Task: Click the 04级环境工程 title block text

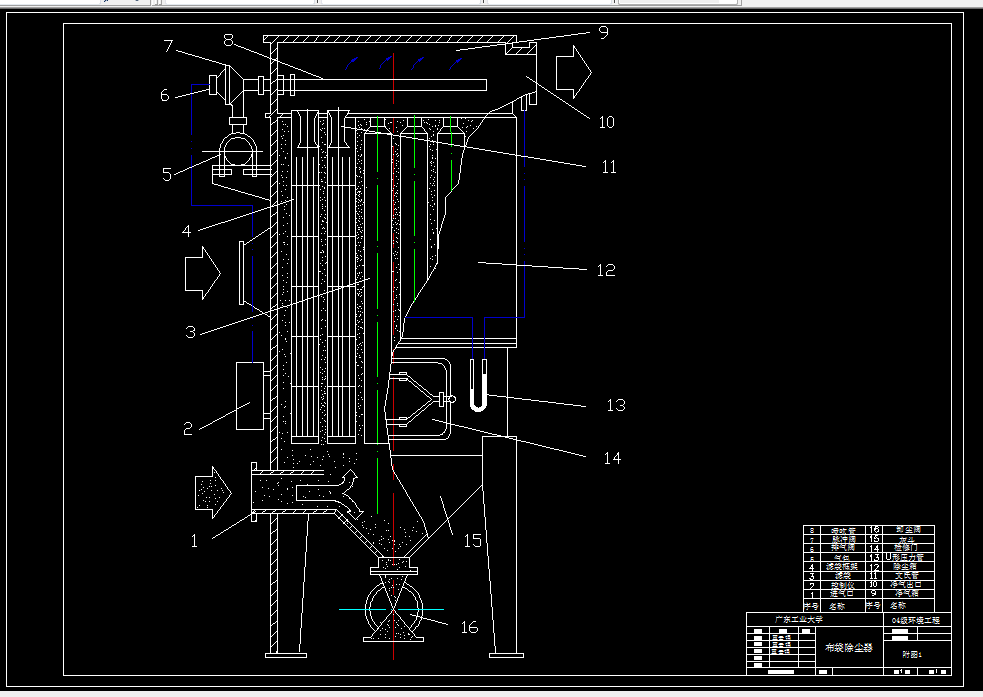Action: click(x=915, y=621)
